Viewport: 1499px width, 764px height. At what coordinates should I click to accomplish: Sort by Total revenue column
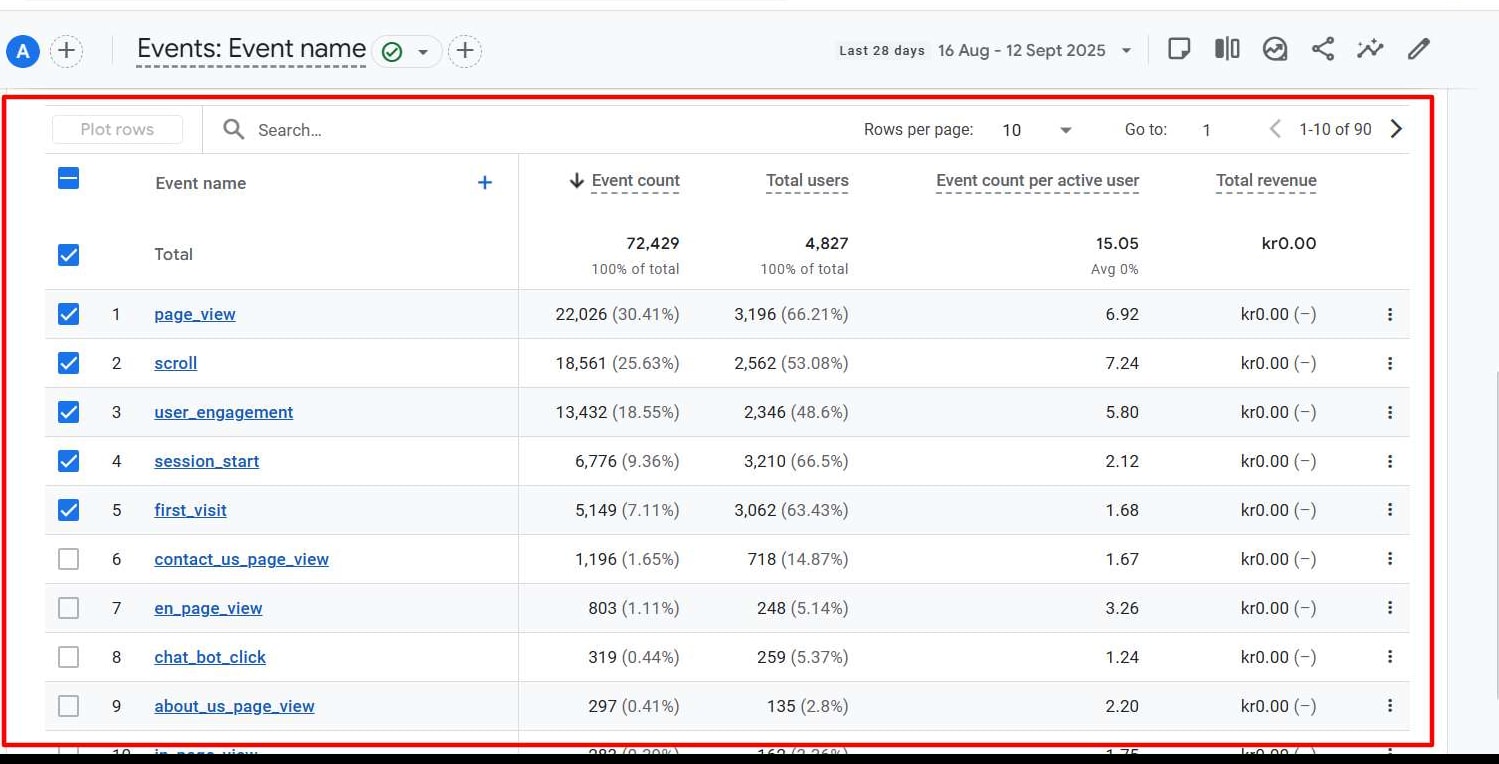coord(1266,181)
